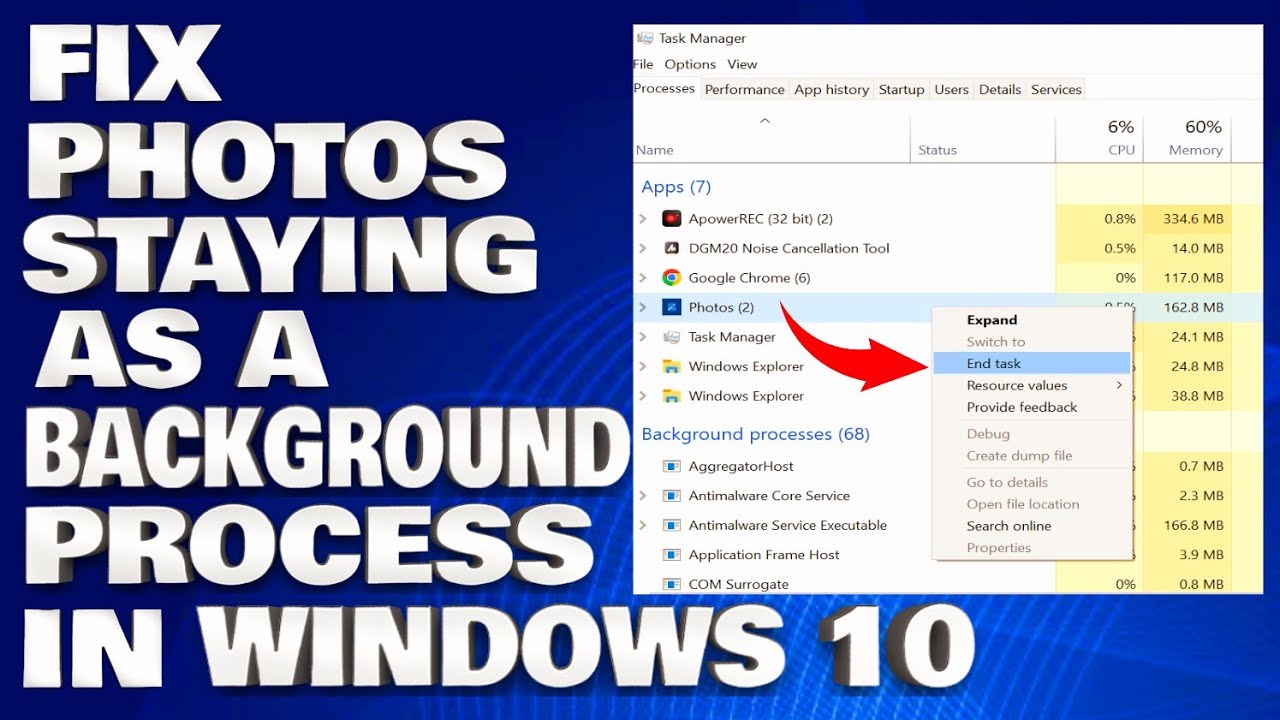The width and height of the screenshot is (1280, 720).
Task: Expand the Antimalware Service Executable row
Action: pyautogui.click(x=643, y=525)
